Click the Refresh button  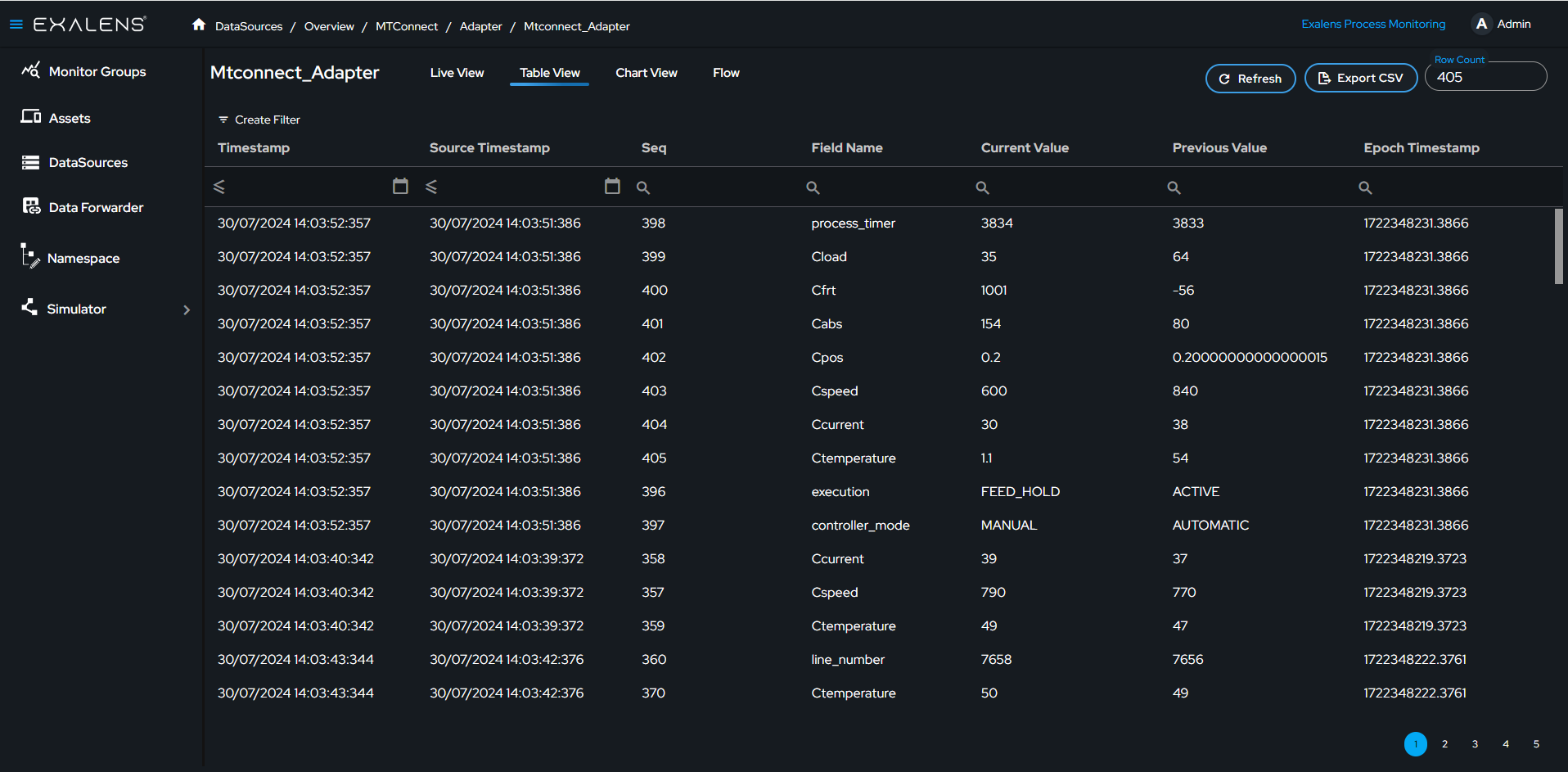click(1250, 79)
